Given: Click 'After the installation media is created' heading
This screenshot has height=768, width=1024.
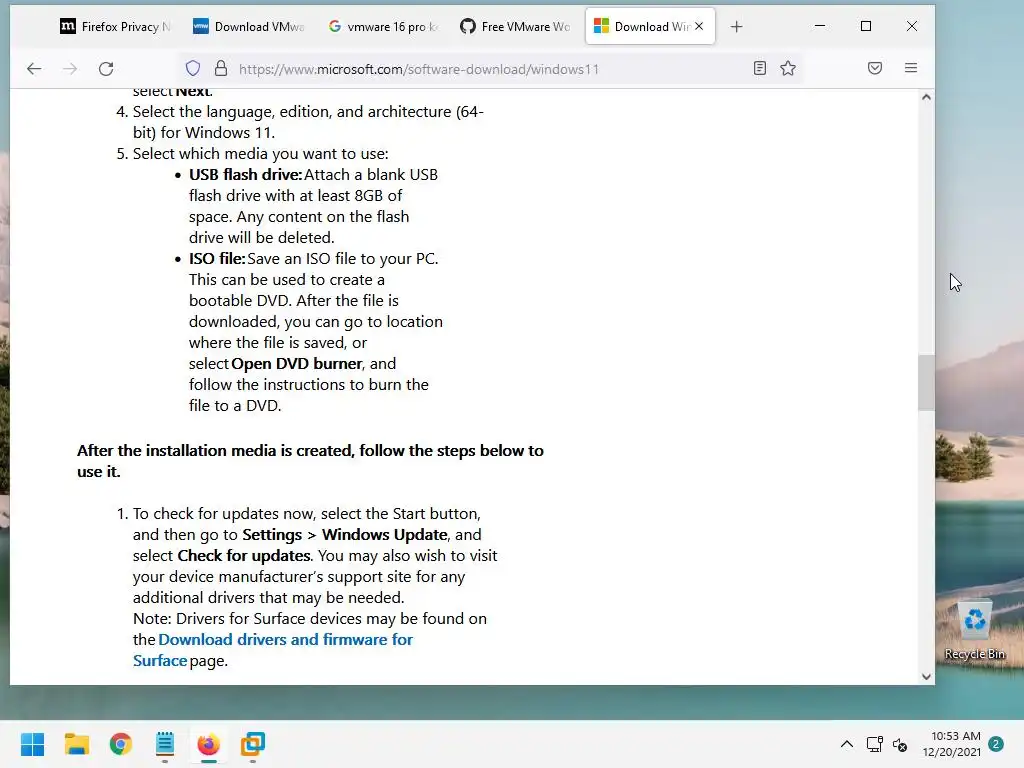Looking at the screenshot, I should (310, 461).
